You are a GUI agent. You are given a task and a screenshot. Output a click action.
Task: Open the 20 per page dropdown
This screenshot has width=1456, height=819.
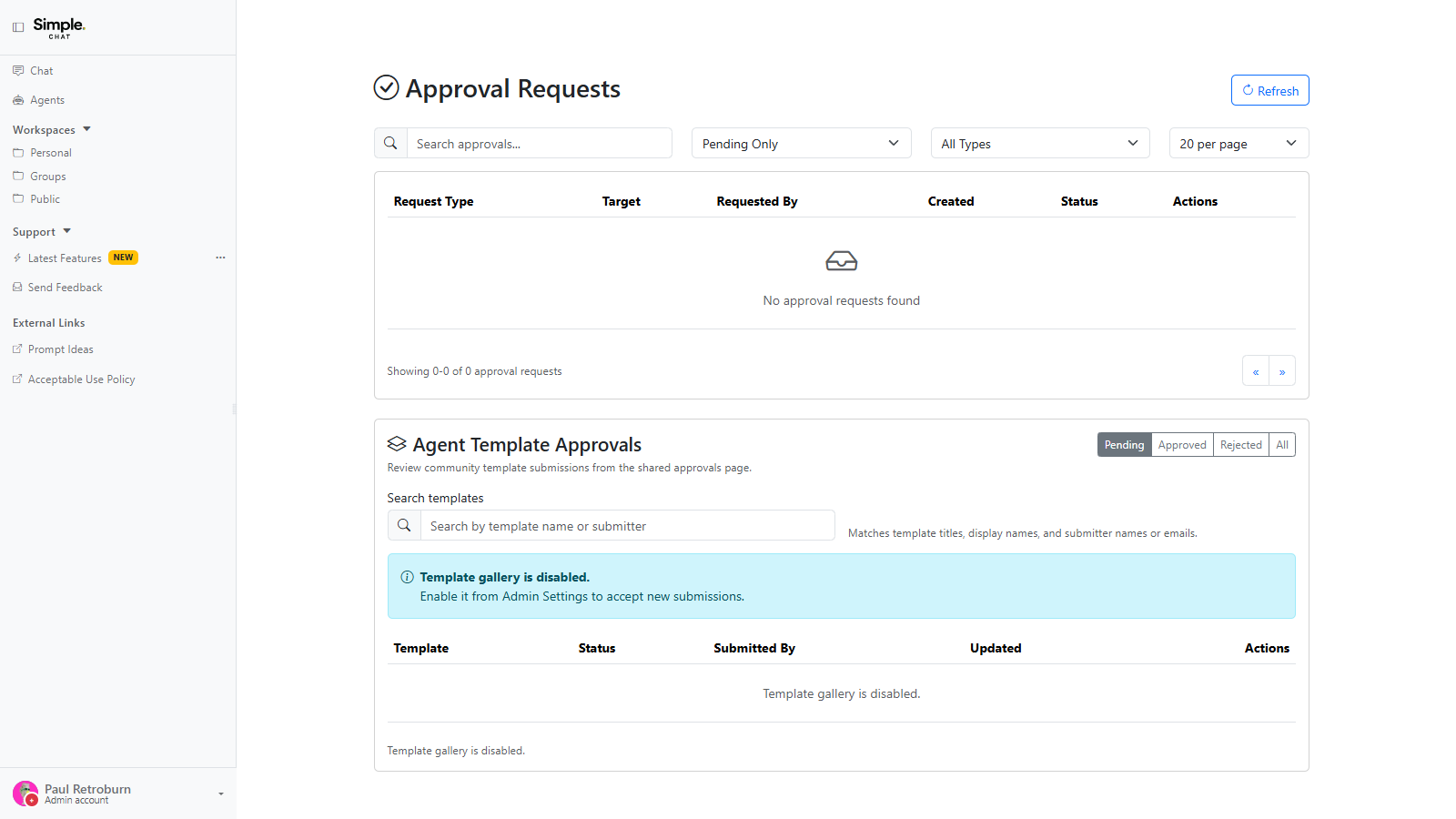pyautogui.click(x=1239, y=143)
